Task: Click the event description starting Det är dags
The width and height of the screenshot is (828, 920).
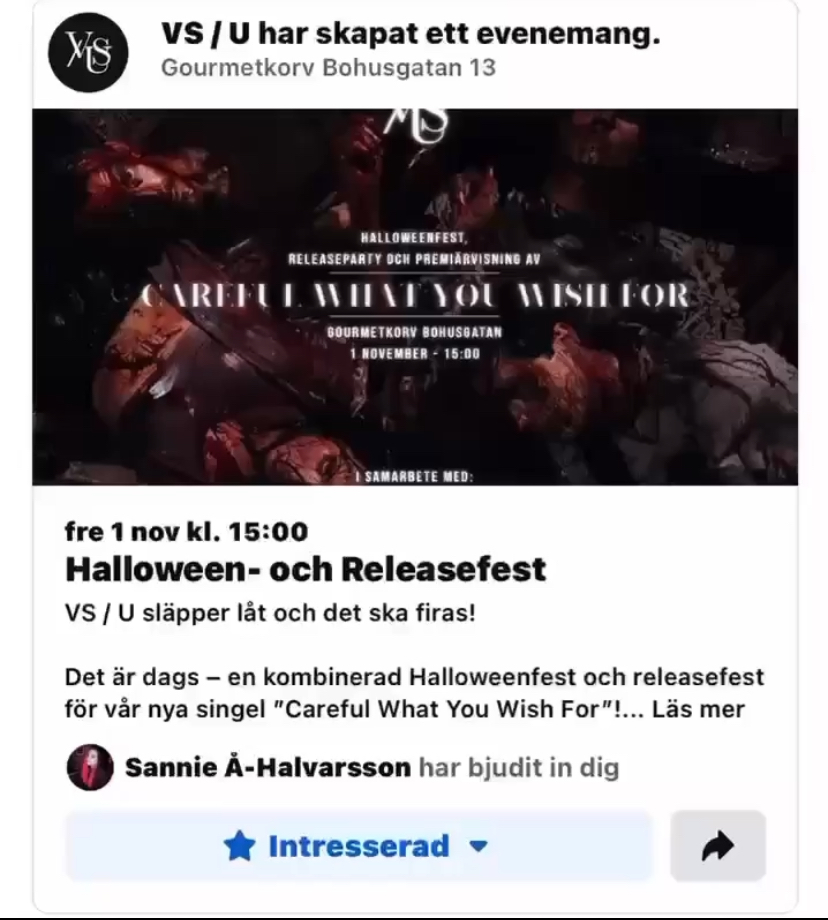Action: (414, 693)
